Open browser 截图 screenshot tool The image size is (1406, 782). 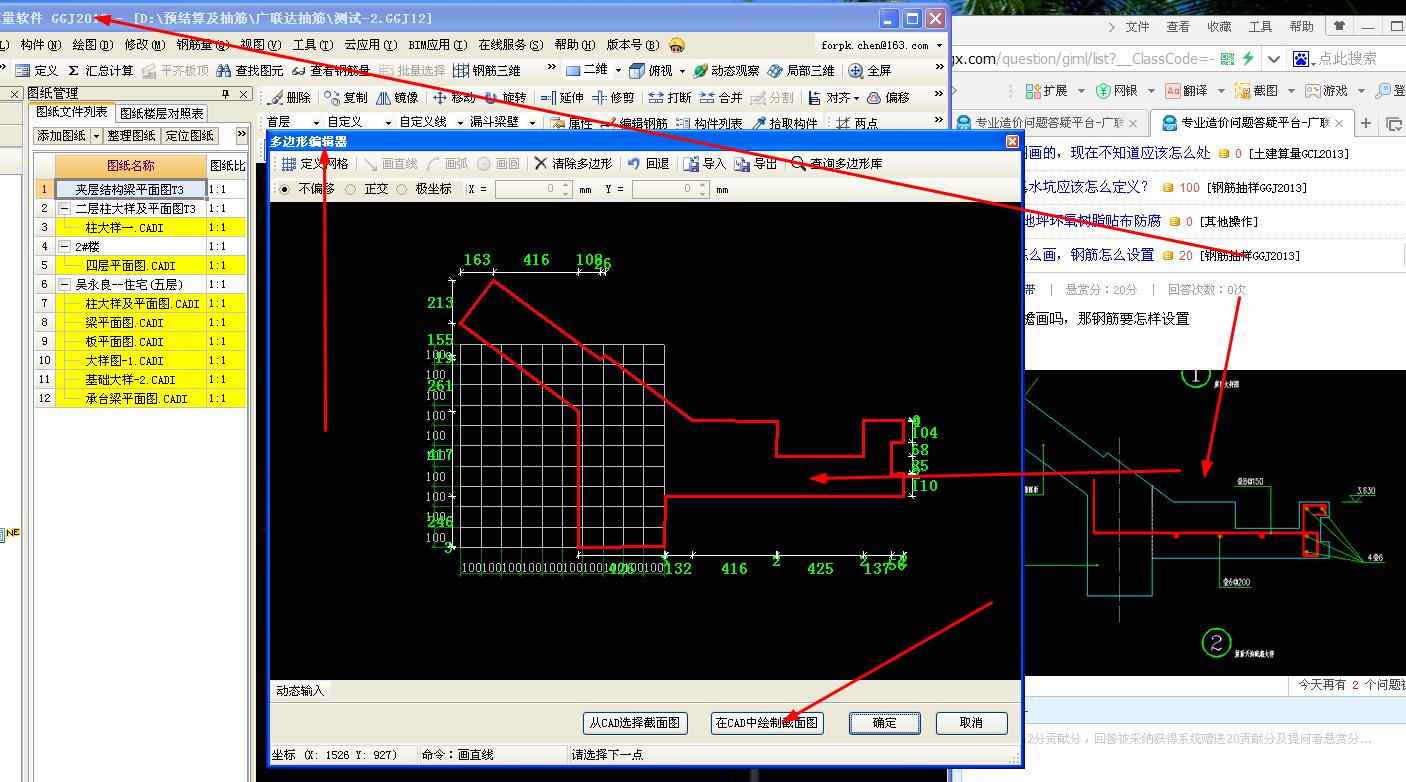coord(1257,91)
